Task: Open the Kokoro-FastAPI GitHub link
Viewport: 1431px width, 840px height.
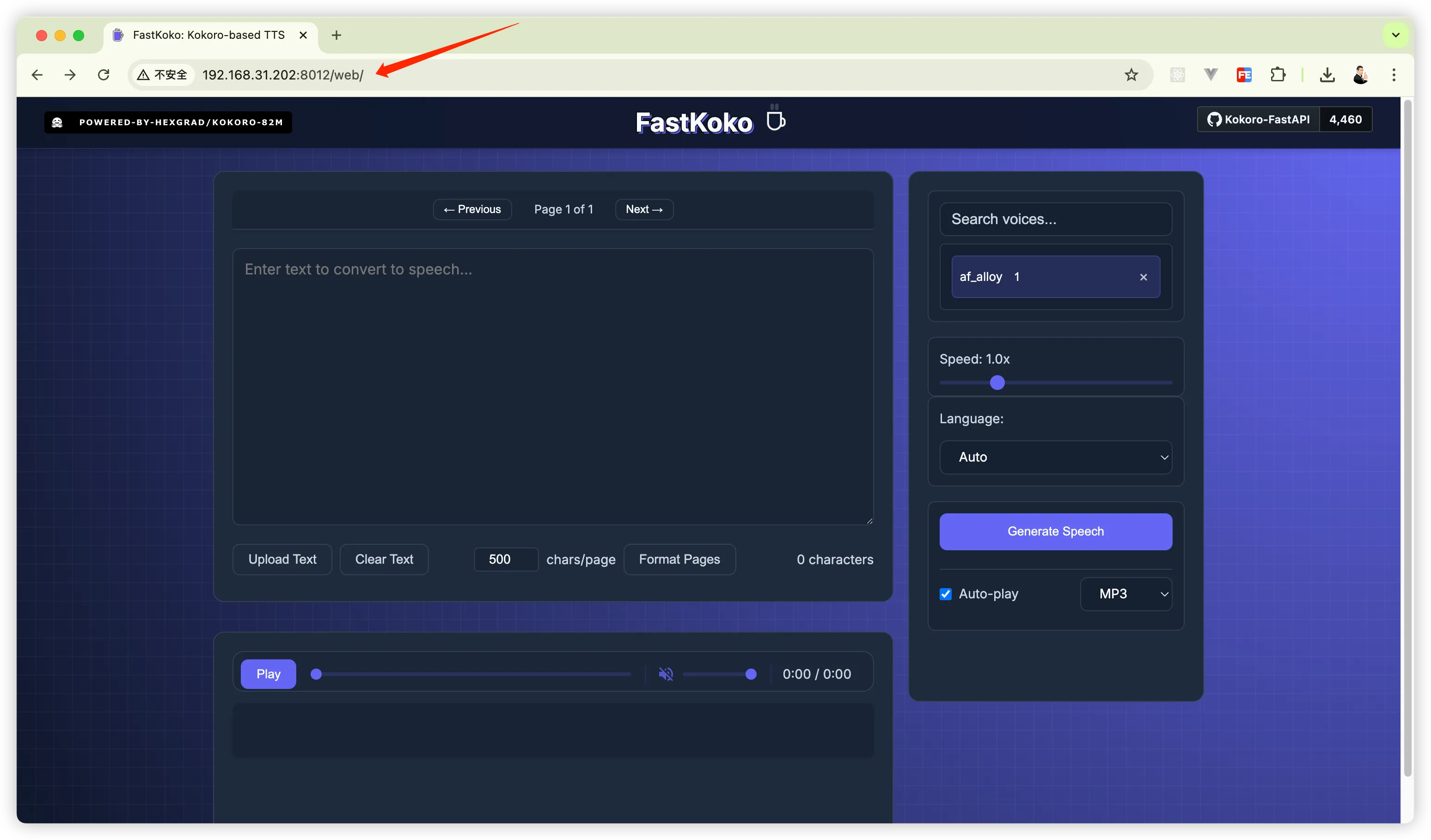Action: pos(1259,120)
